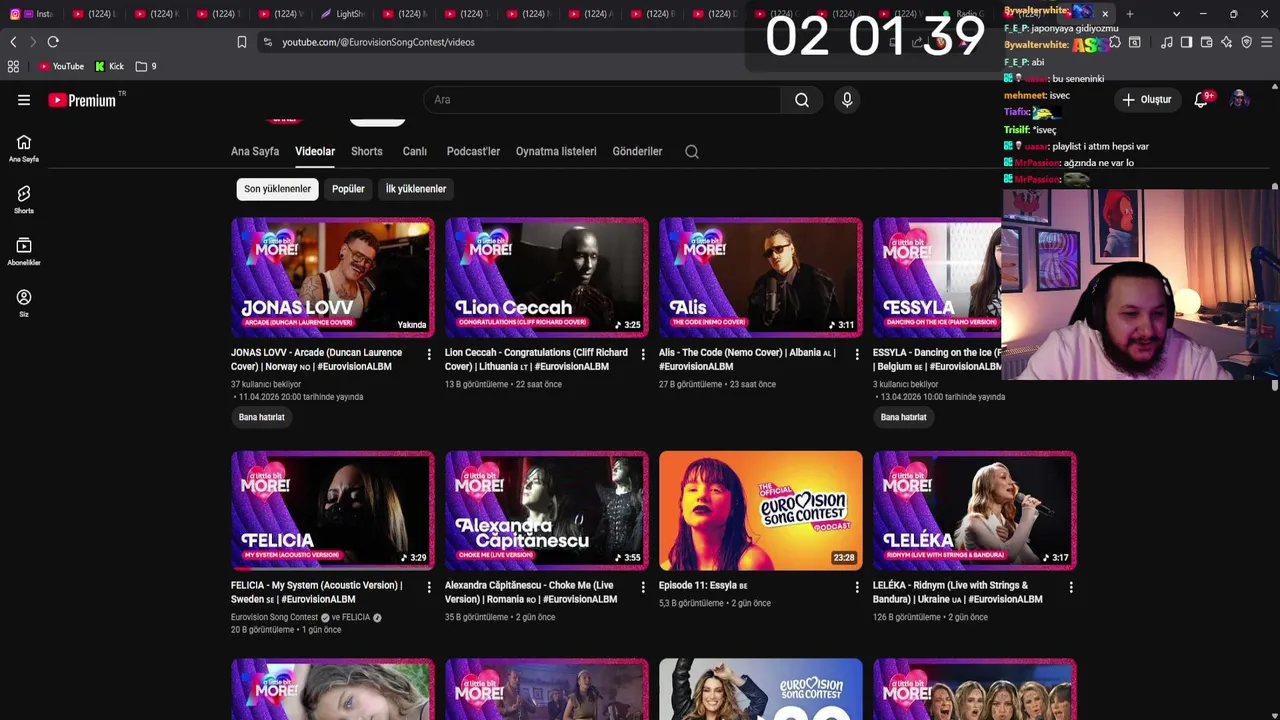Click the YouTube Premium logo

pyautogui.click(x=83, y=100)
